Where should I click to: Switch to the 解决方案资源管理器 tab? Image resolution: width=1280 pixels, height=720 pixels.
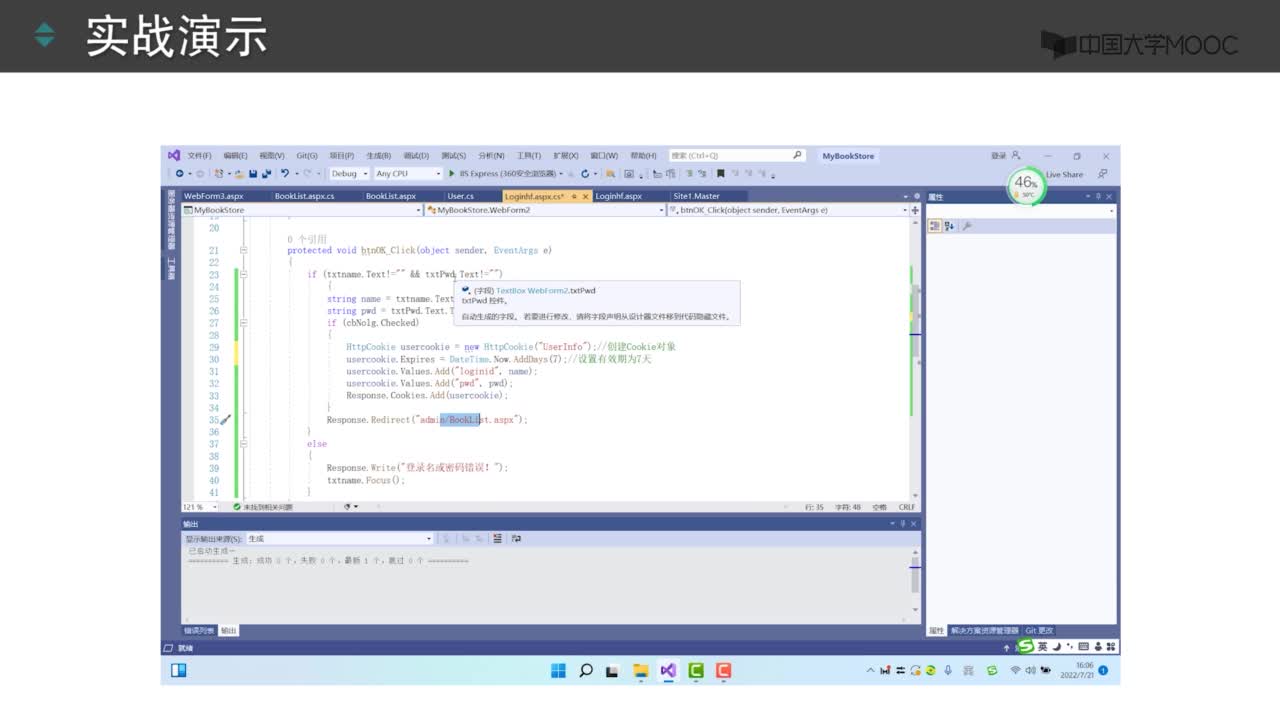(985, 630)
